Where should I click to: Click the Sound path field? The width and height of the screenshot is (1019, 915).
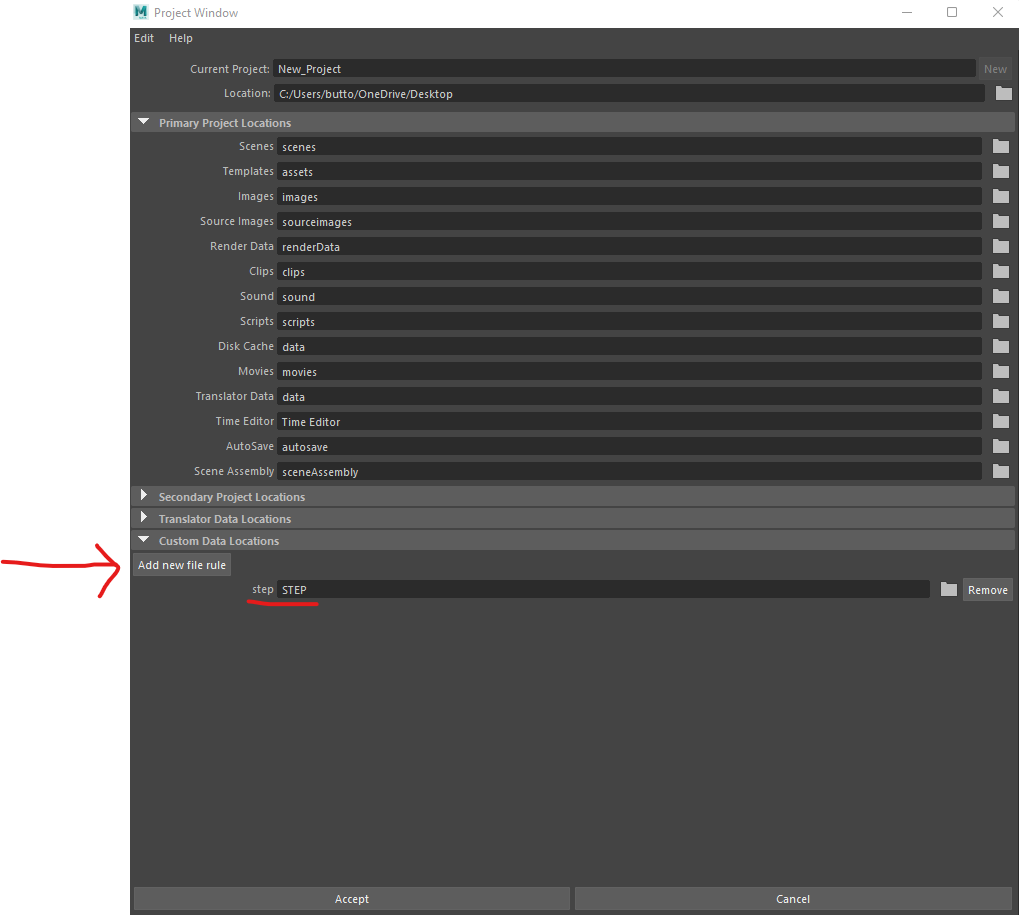click(x=629, y=297)
